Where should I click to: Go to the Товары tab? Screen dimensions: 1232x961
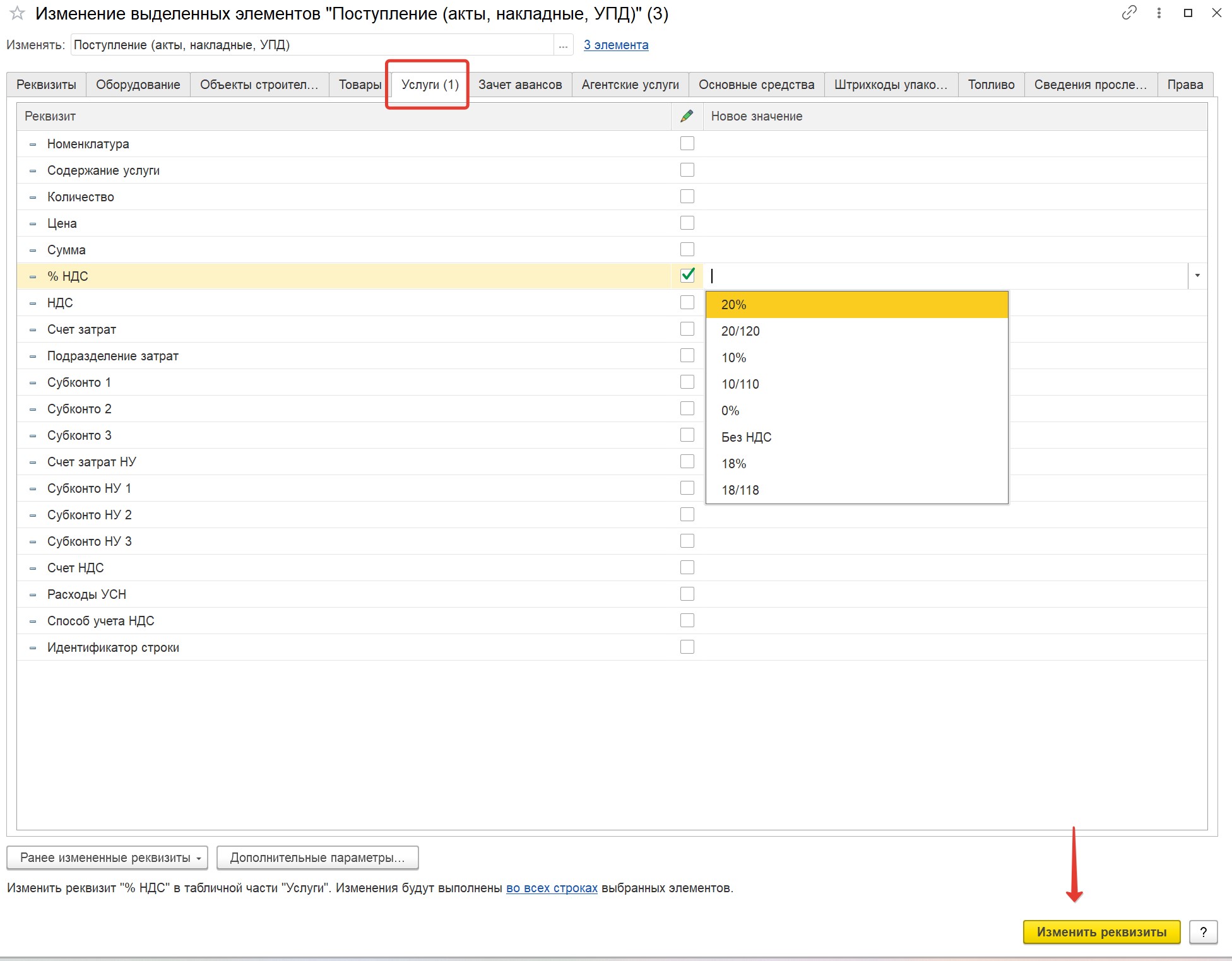coord(360,85)
